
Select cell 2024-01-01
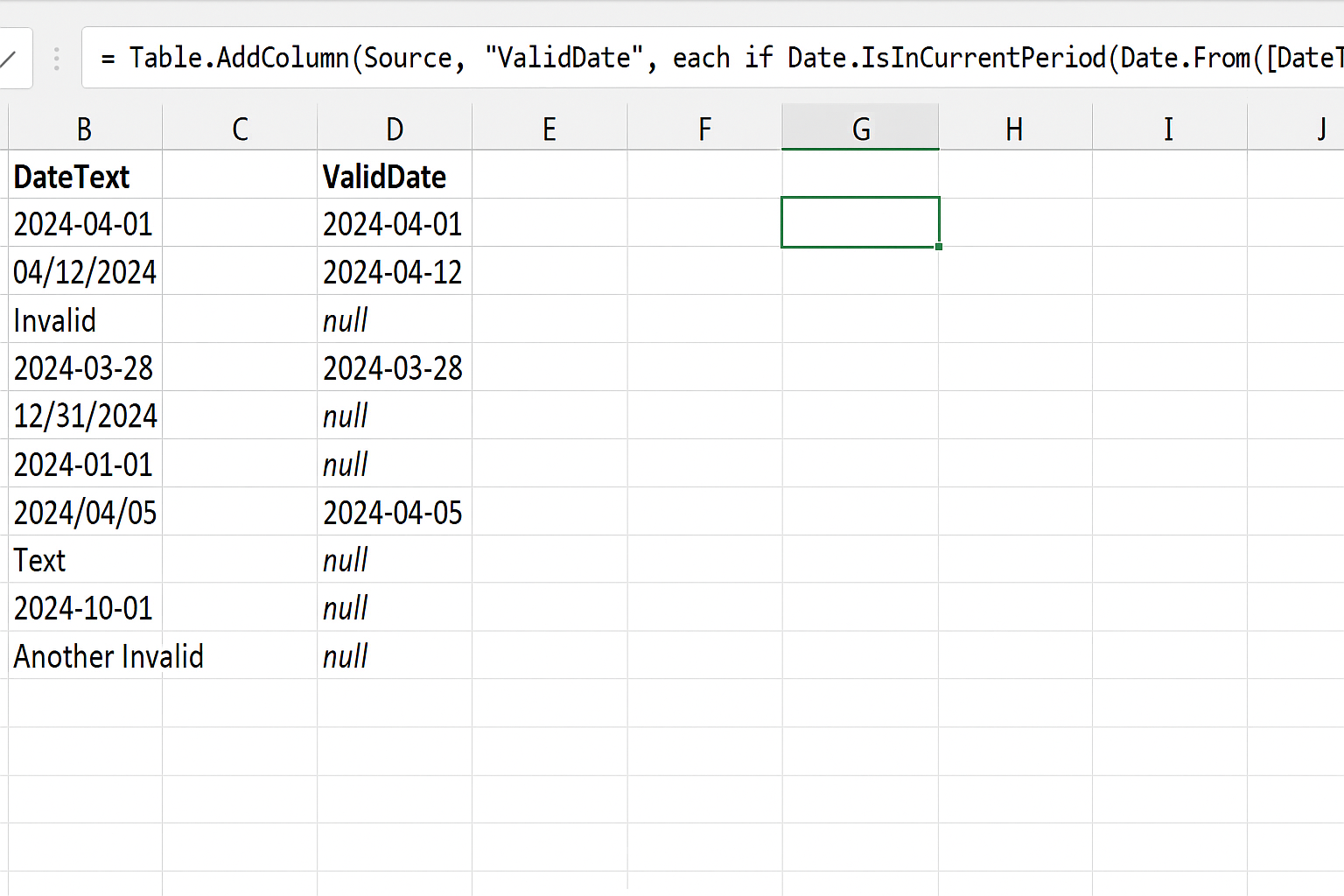(x=85, y=464)
